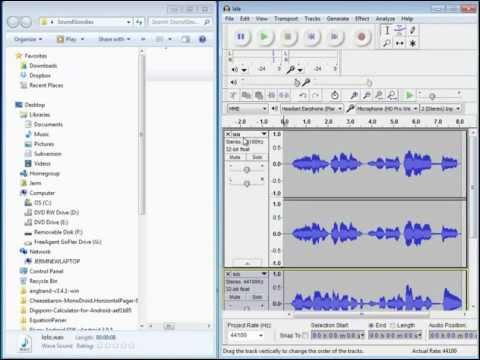Click the Paste icon in edit toolbar
The width and height of the screenshot is (480, 360).
[x=259, y=96]
